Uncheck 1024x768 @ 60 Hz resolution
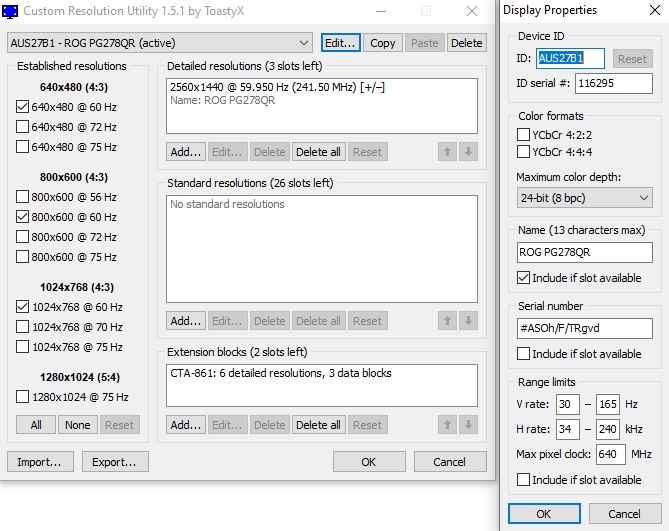This screenshot has height=531, width=669. 23,307
